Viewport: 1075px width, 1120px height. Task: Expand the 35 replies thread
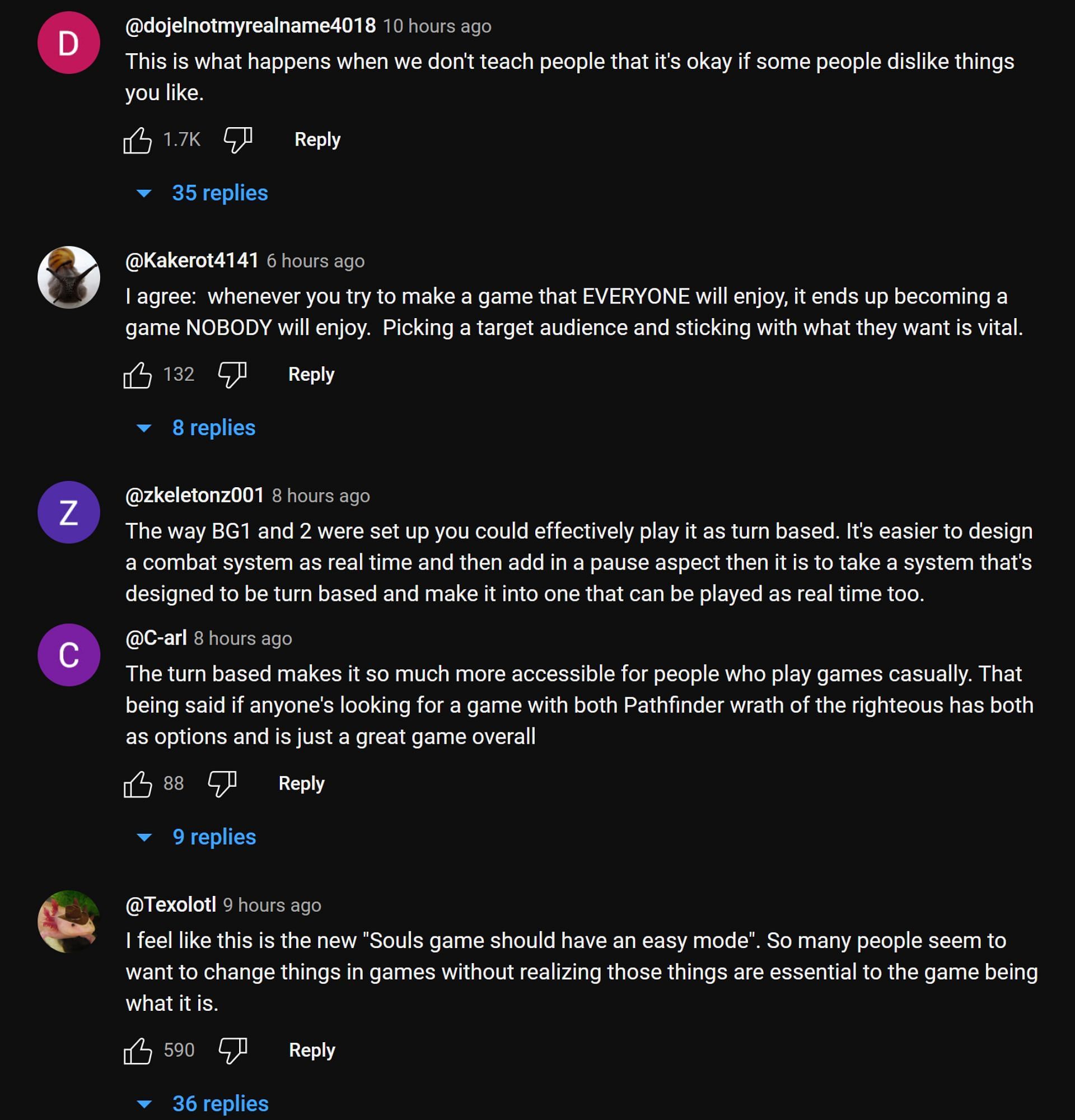click(x=219, y=193)
